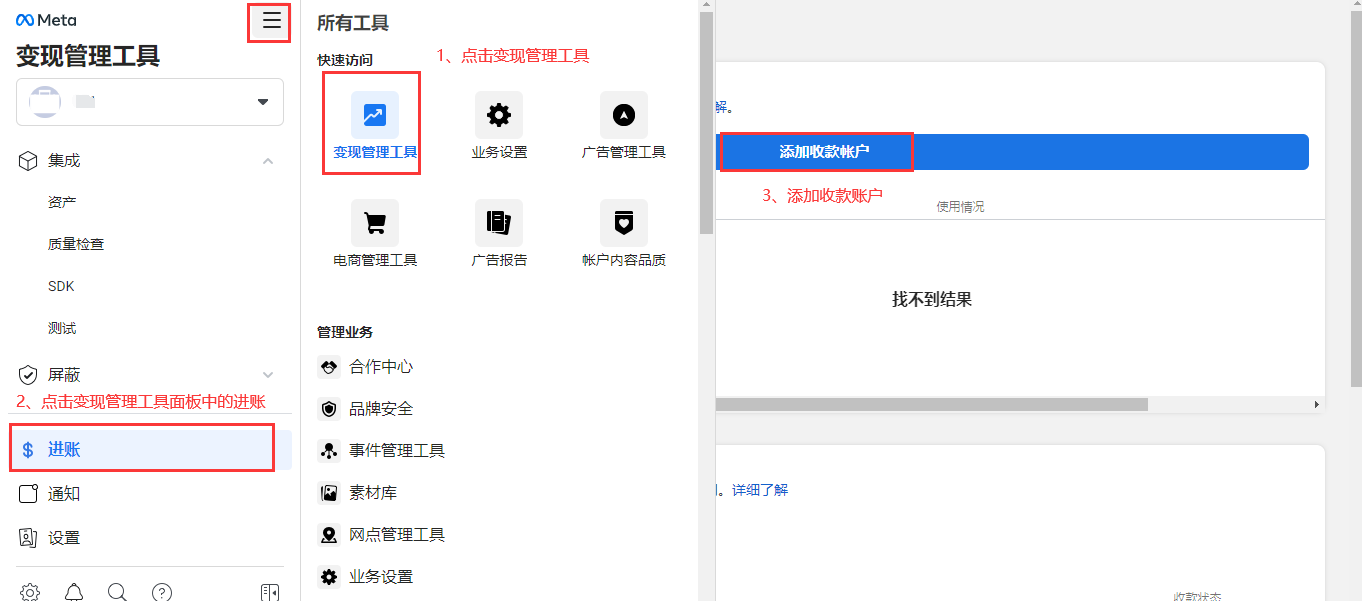Click the 合作中心 handshake icon
Screen dimensions: 1362x601
click(x=329, y=367)
